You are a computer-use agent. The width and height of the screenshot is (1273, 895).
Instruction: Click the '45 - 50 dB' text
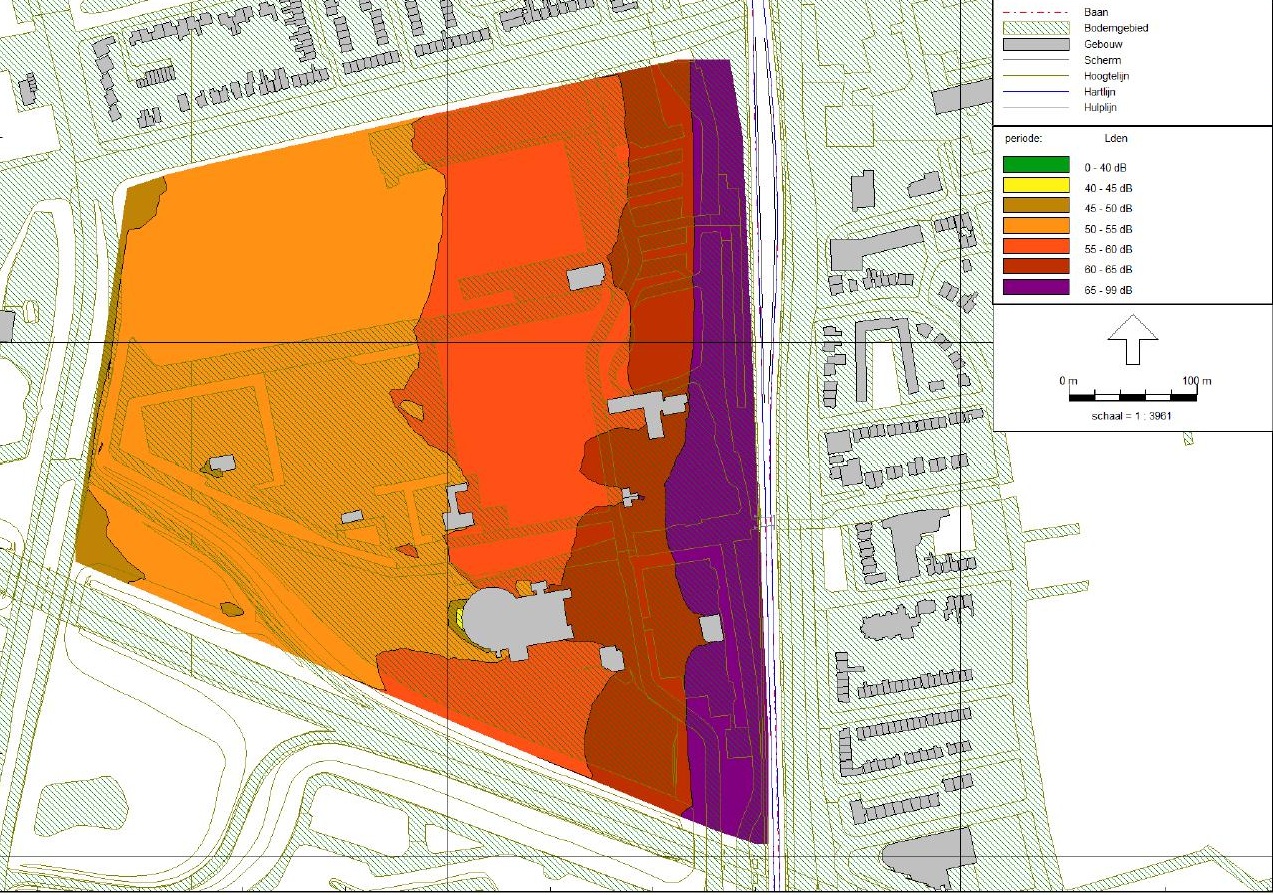pos(1108,208)
